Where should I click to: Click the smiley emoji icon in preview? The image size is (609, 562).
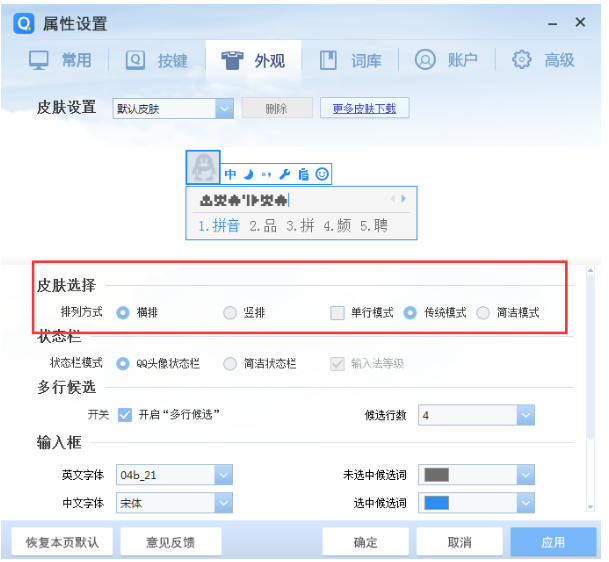(322, 174)
